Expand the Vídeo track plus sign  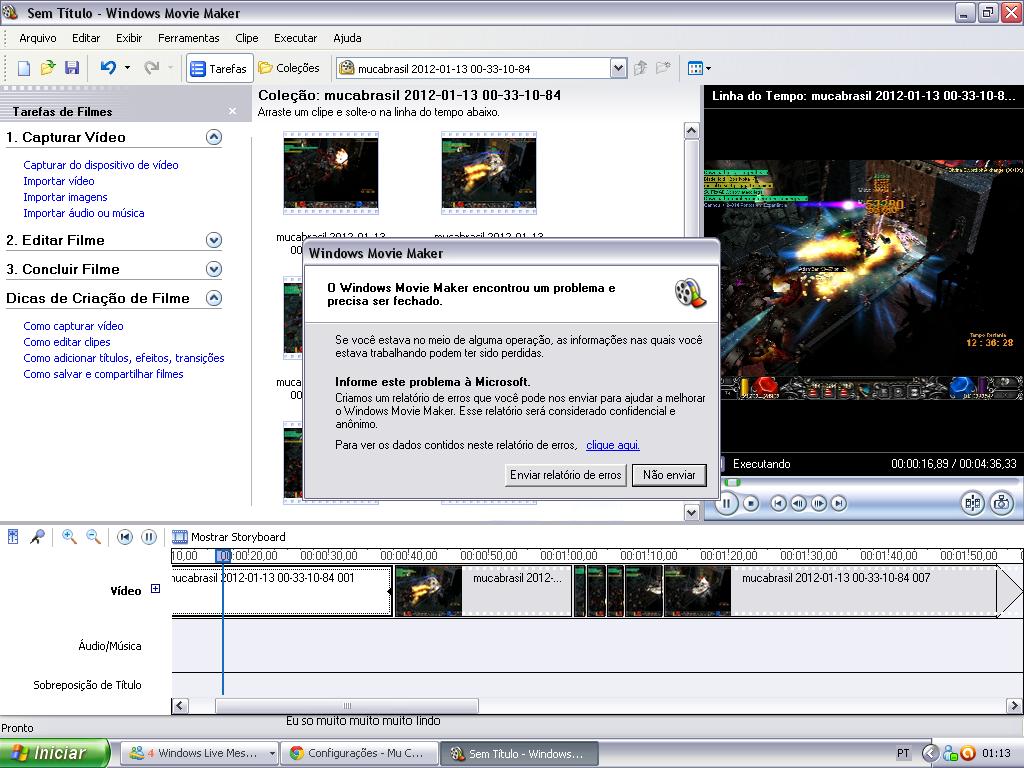[x=155, y=590]
